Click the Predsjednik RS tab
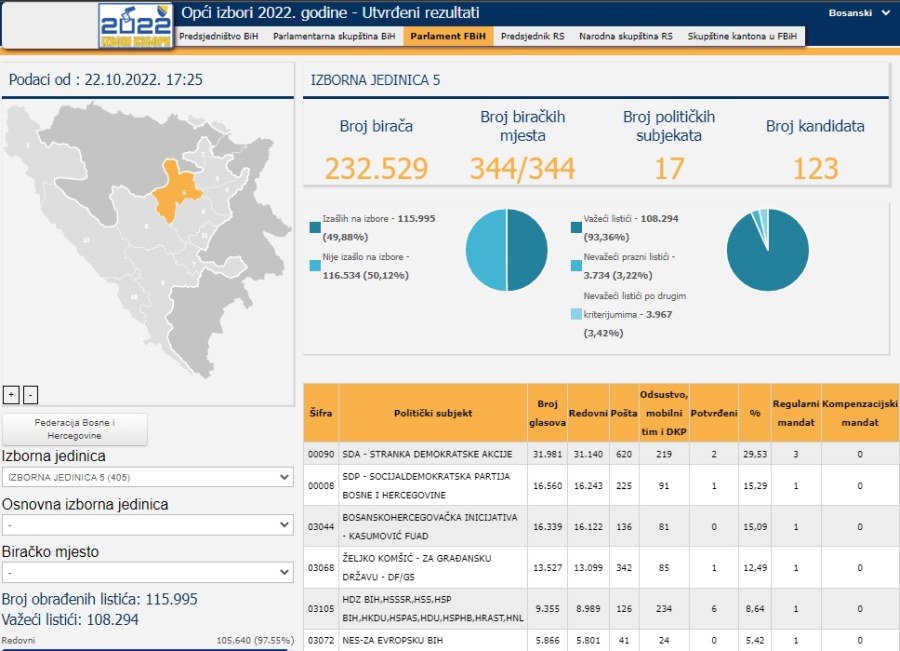Screen dimensions: 900x651 532,36
